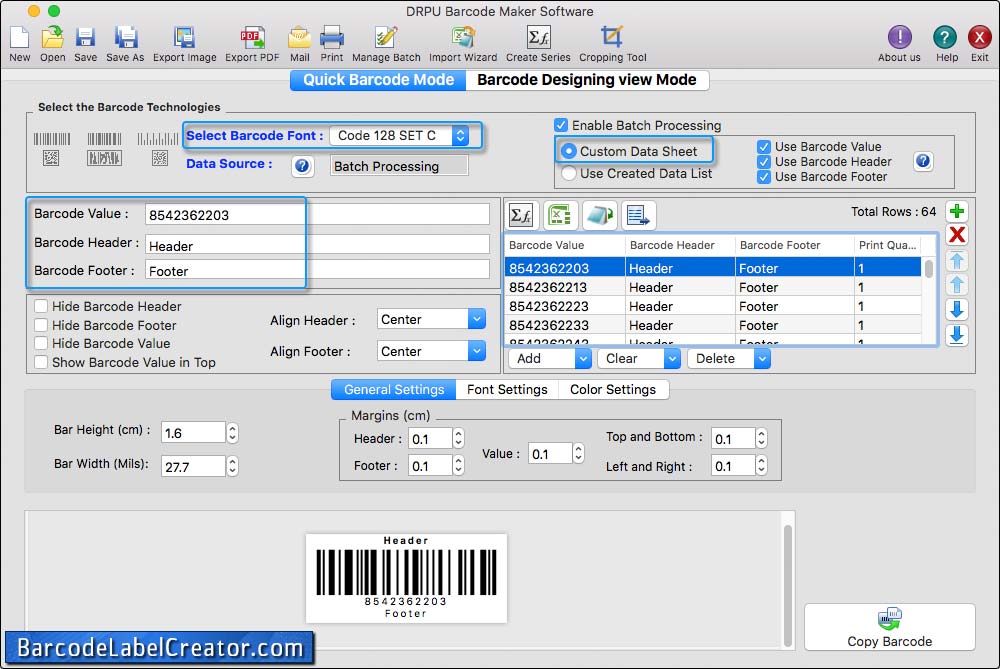Switch to Barcode Designing view Mode
This screenshot has width=1000, height=669.
(x=587, y=80)
